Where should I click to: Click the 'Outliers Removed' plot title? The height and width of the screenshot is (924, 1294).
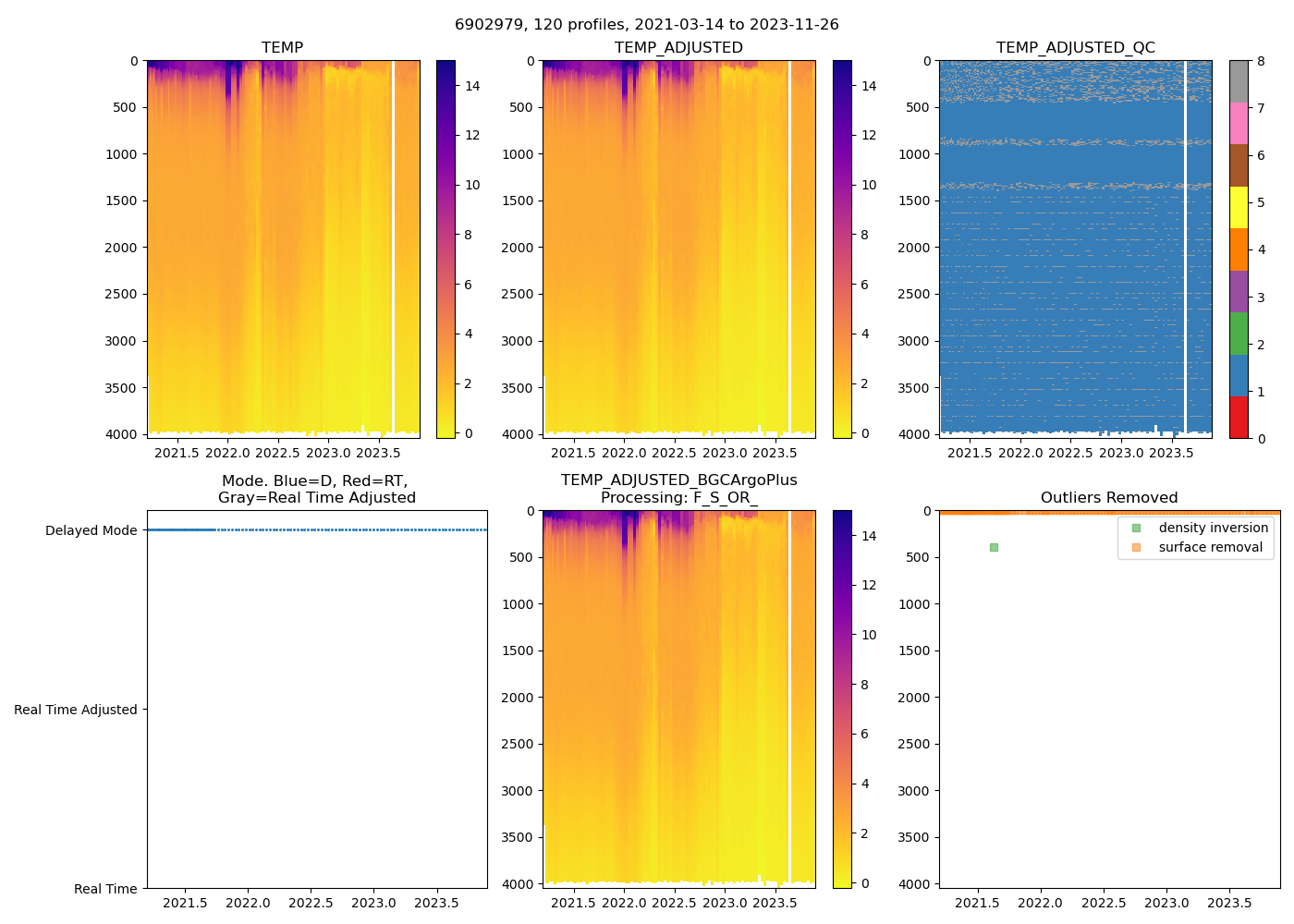pos(1109,497)
